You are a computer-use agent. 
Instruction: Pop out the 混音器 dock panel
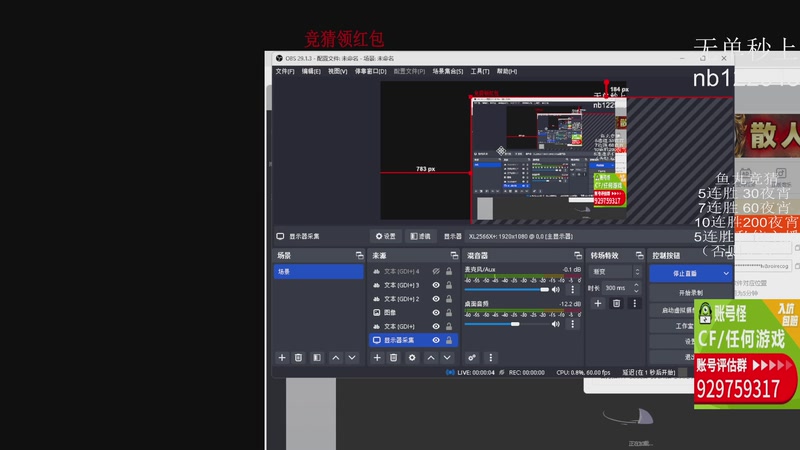(x=578, y=255)
